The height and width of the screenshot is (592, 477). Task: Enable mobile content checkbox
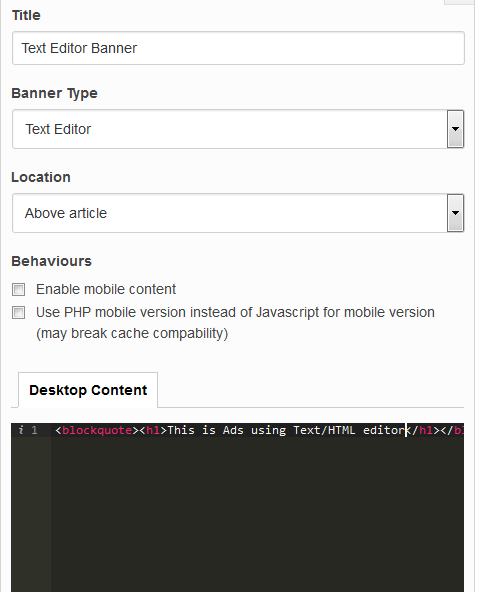click(x=19, y=290)
